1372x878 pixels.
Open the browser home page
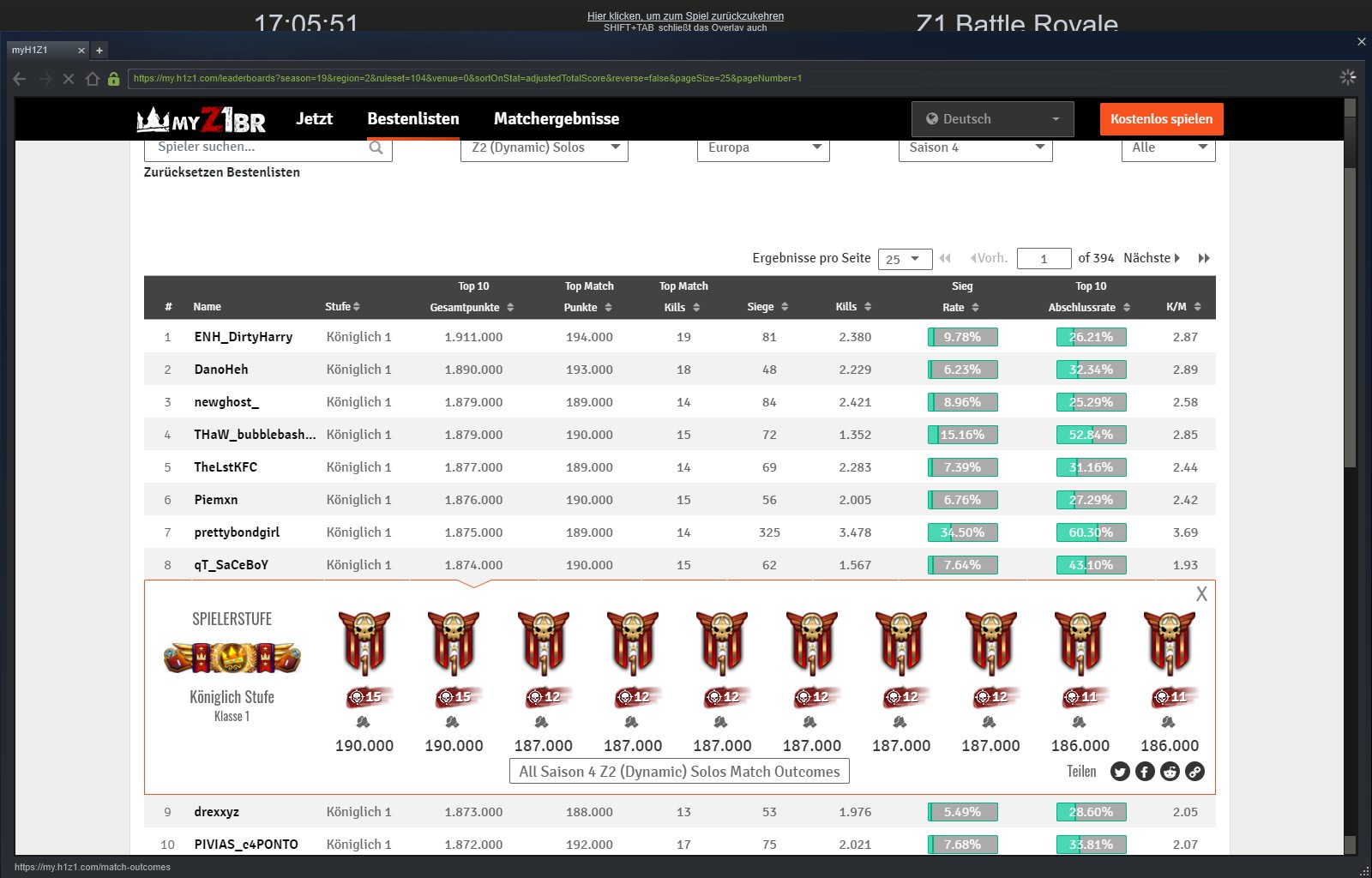(x=93, y=79)
